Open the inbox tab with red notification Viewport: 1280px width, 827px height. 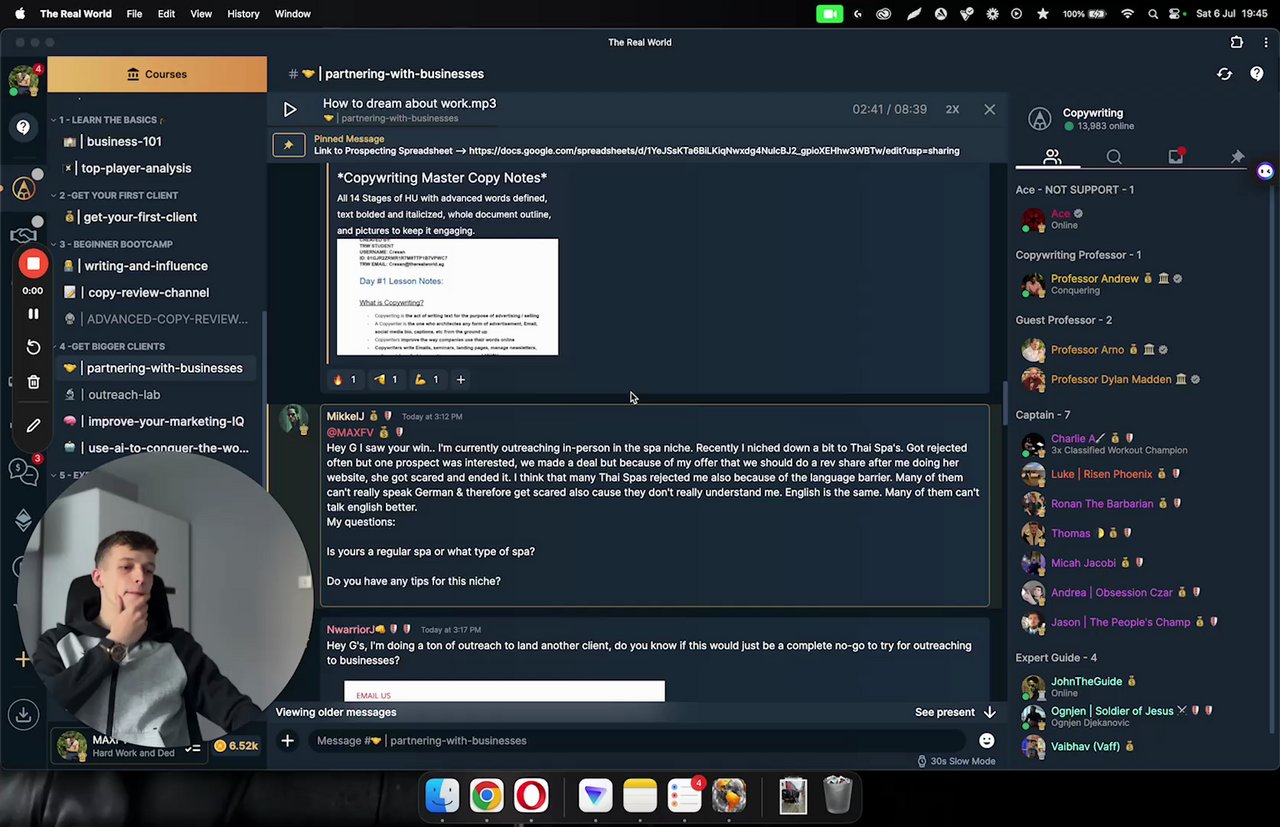coord(1176,157)
